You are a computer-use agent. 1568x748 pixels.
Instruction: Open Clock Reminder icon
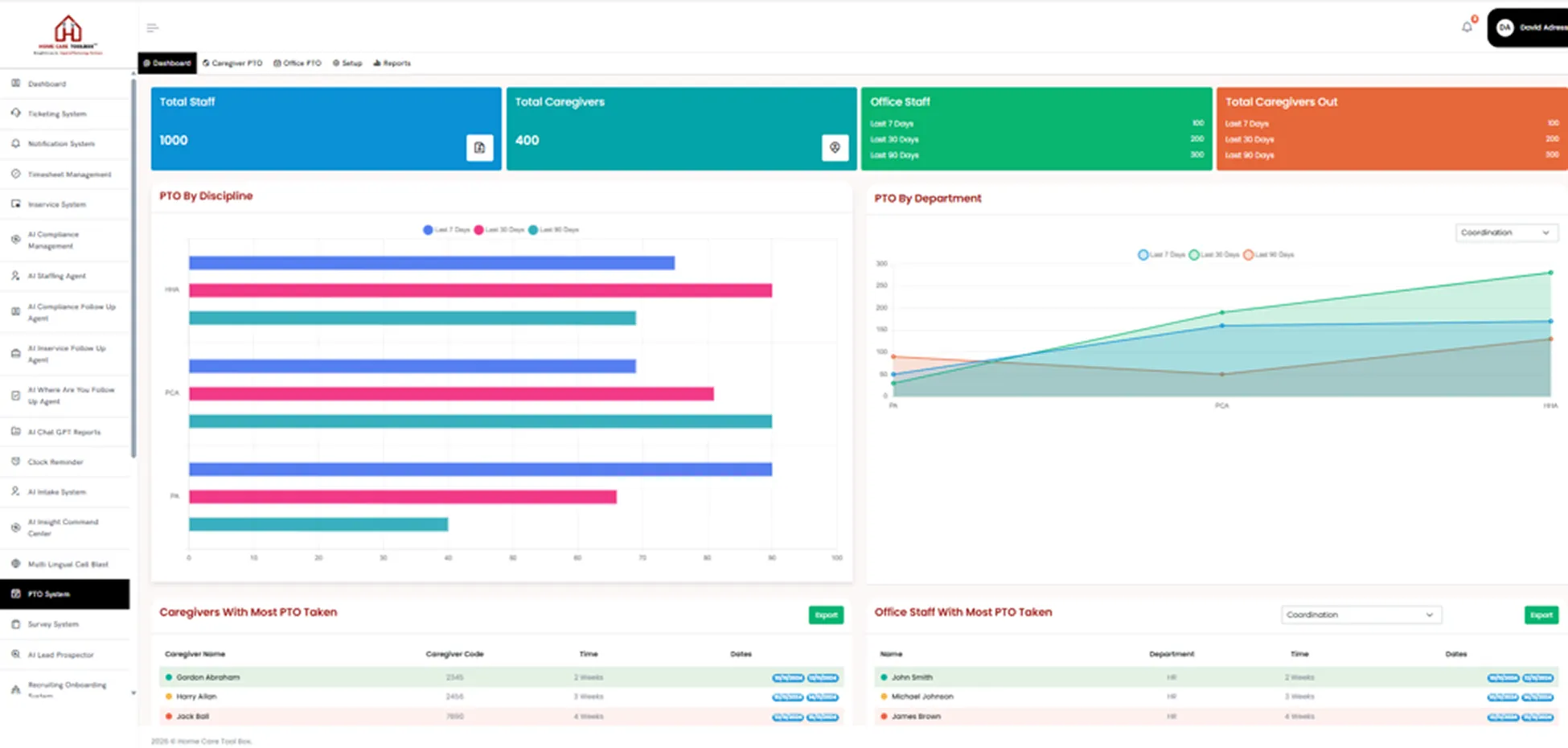(x=15, y=461)
